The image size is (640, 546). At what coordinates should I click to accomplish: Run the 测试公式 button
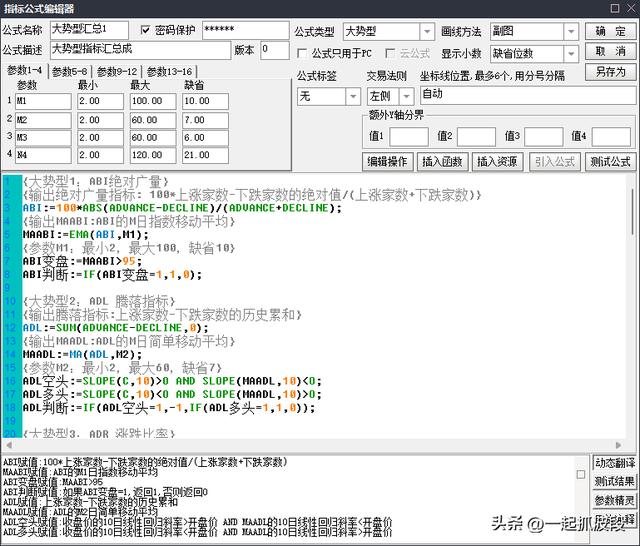610,162
